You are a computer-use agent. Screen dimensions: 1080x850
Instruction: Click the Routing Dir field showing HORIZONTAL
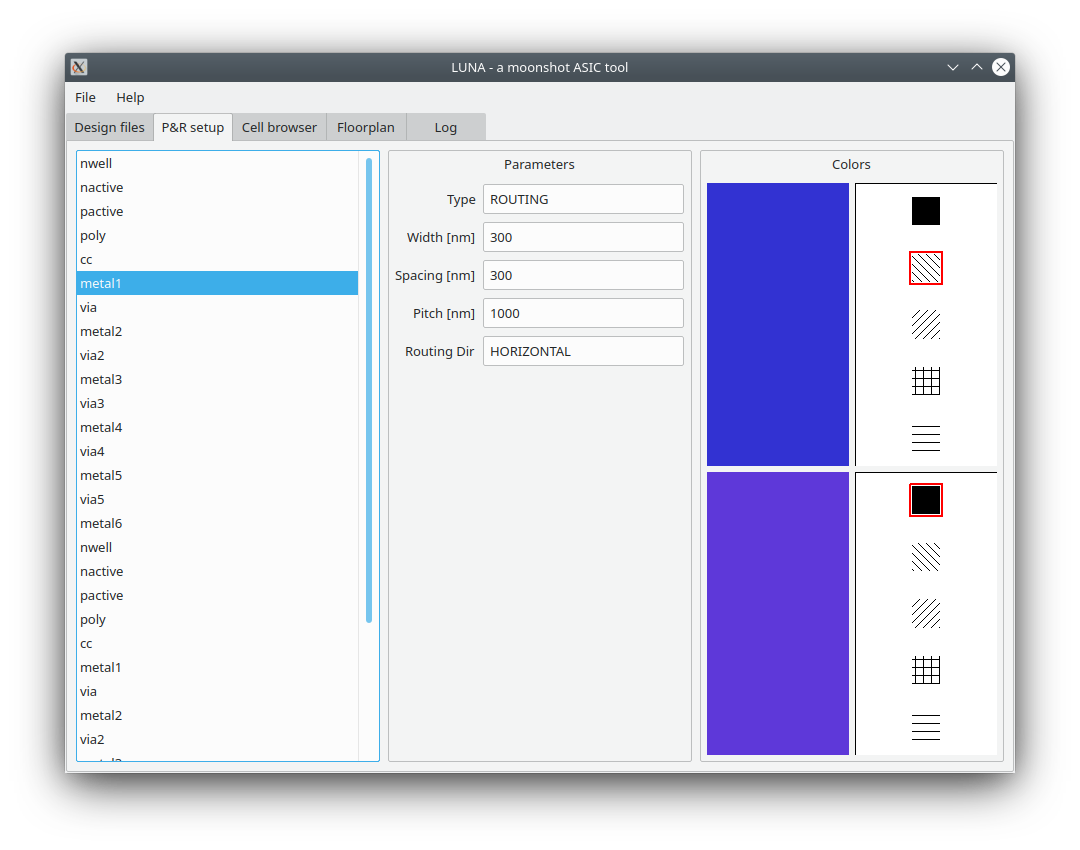[x=583, y=351]
